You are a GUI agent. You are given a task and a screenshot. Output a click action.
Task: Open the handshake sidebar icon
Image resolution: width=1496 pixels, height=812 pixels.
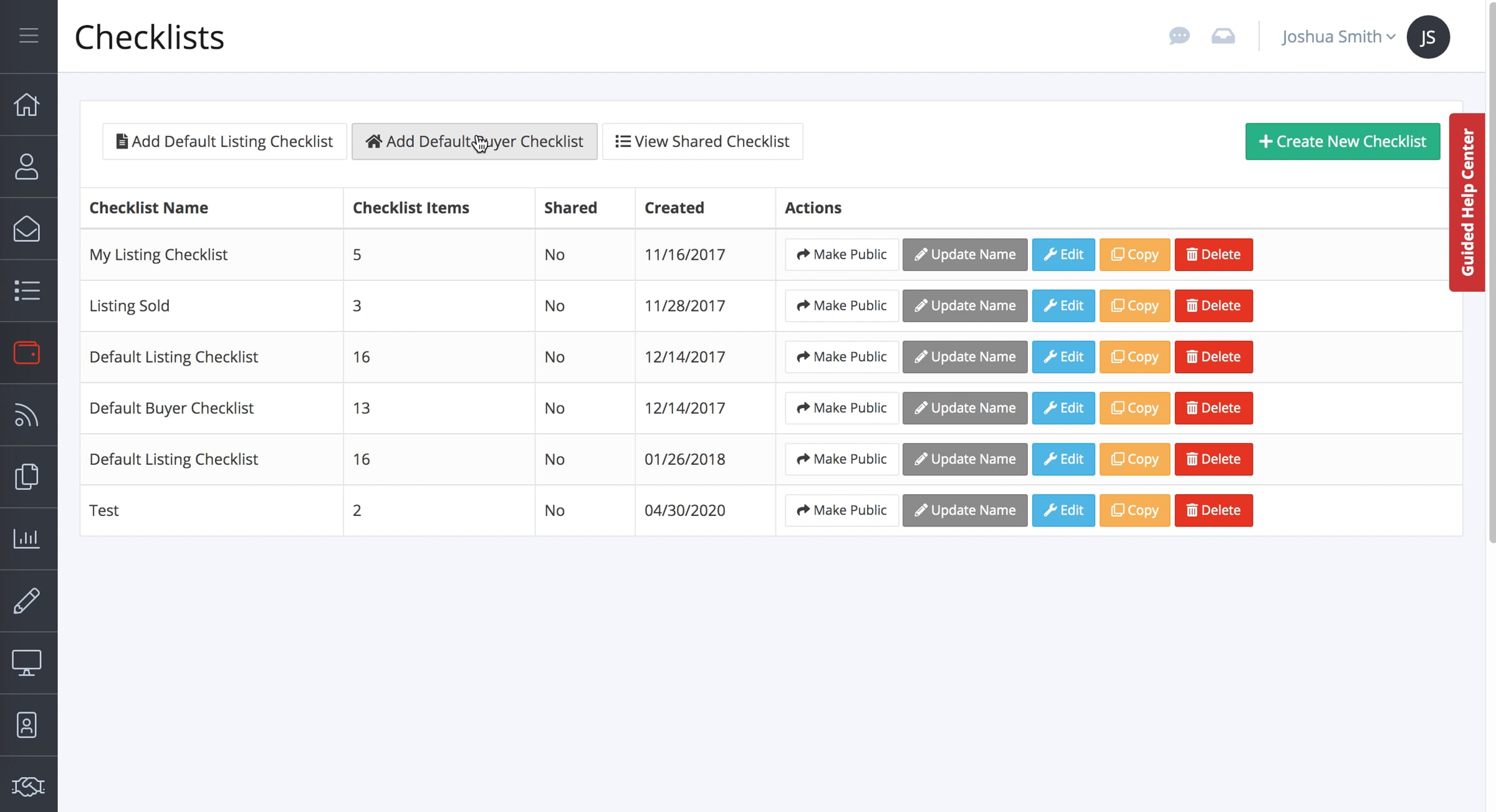(28, 786)
